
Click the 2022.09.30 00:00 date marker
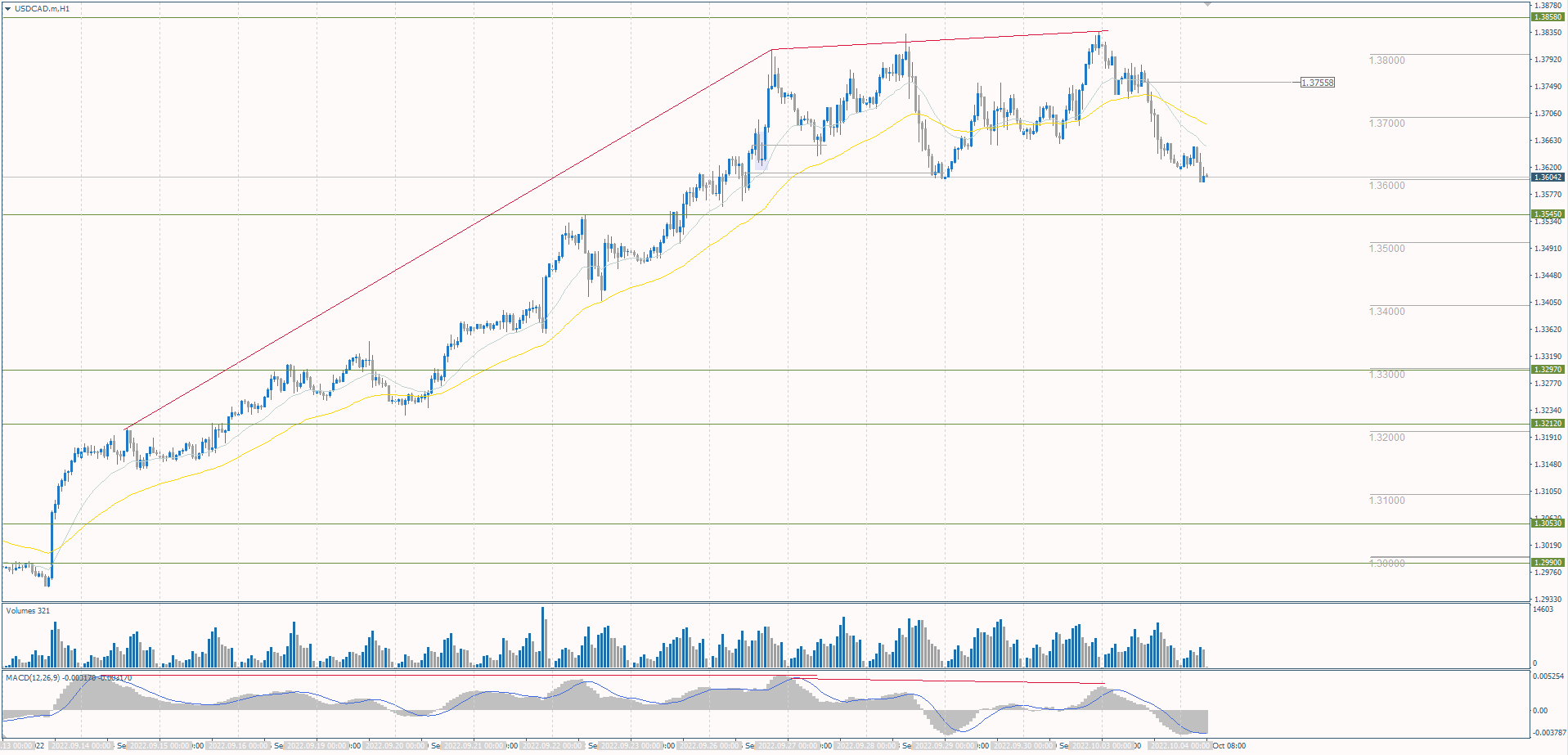[x=1023, y=746]
